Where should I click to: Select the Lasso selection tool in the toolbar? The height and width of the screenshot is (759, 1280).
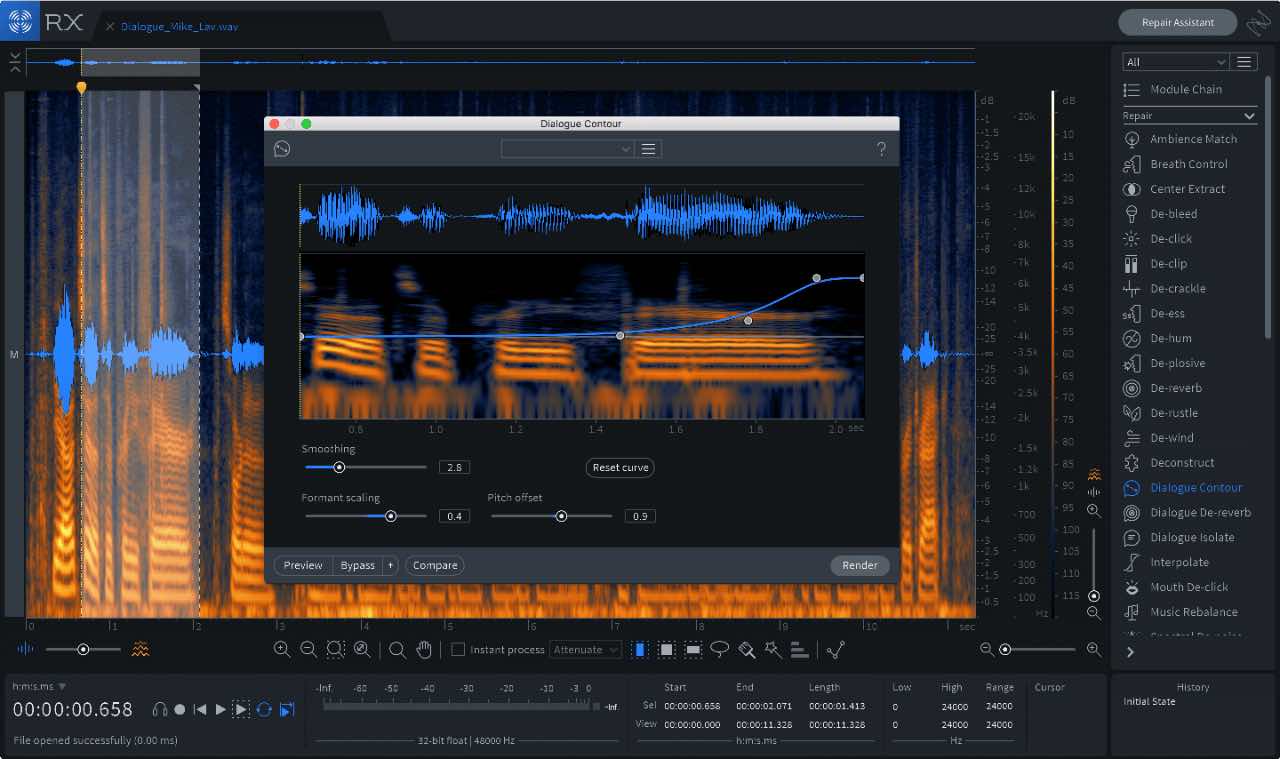[x=719, y=649]
